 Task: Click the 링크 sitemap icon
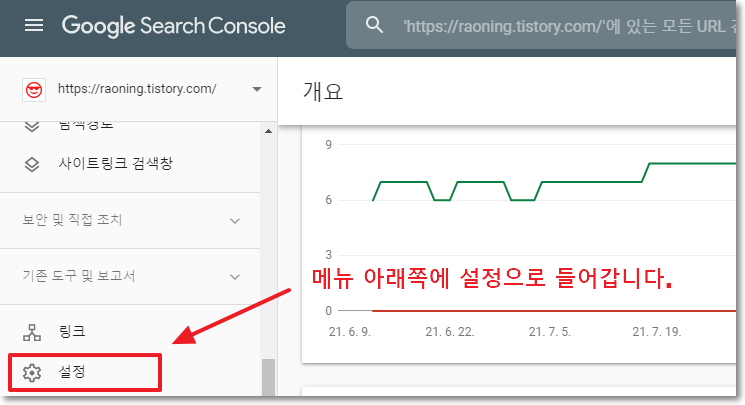[x=32, y=332]
